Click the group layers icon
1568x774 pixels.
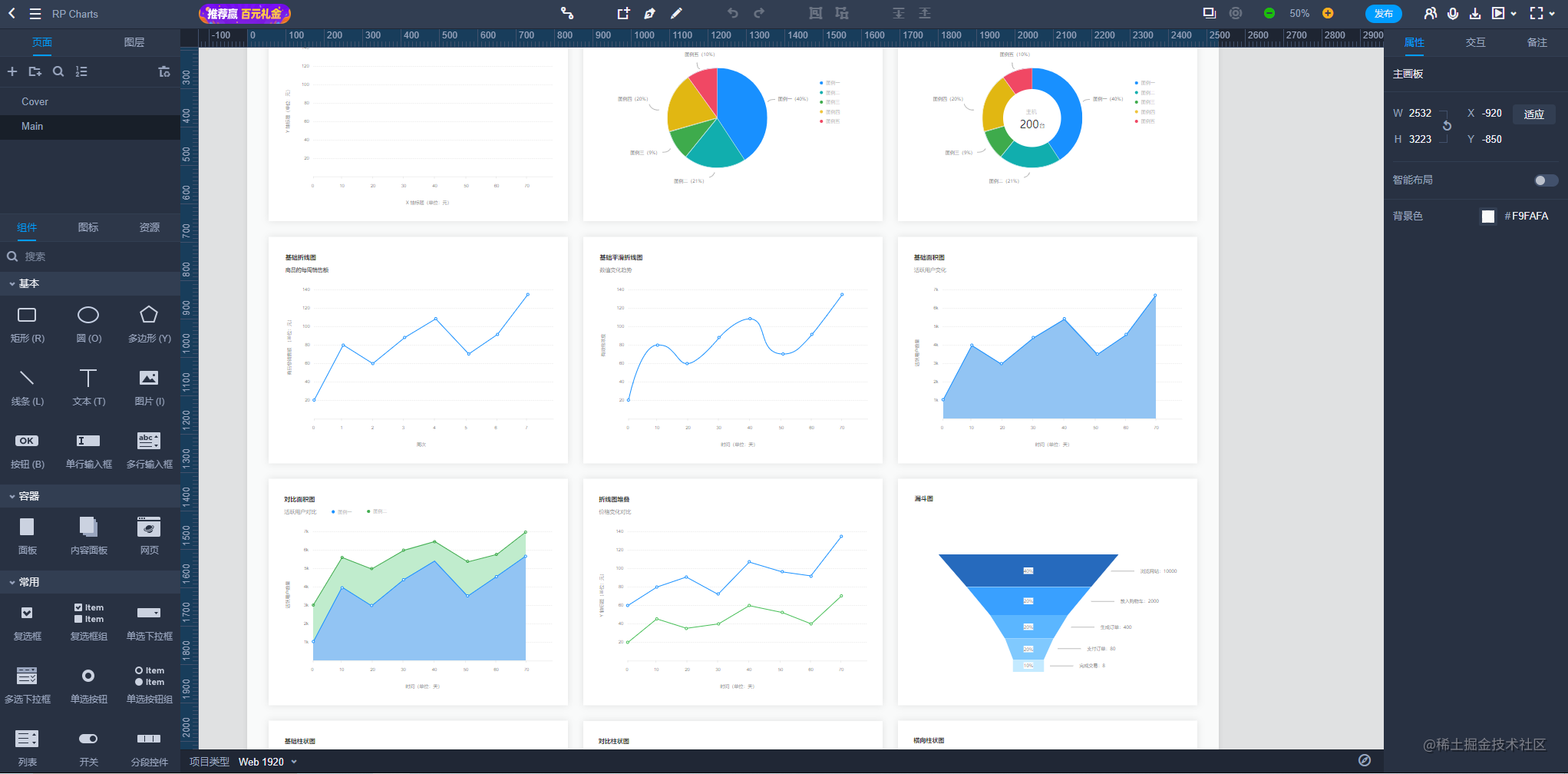click(x=815, y=13)
